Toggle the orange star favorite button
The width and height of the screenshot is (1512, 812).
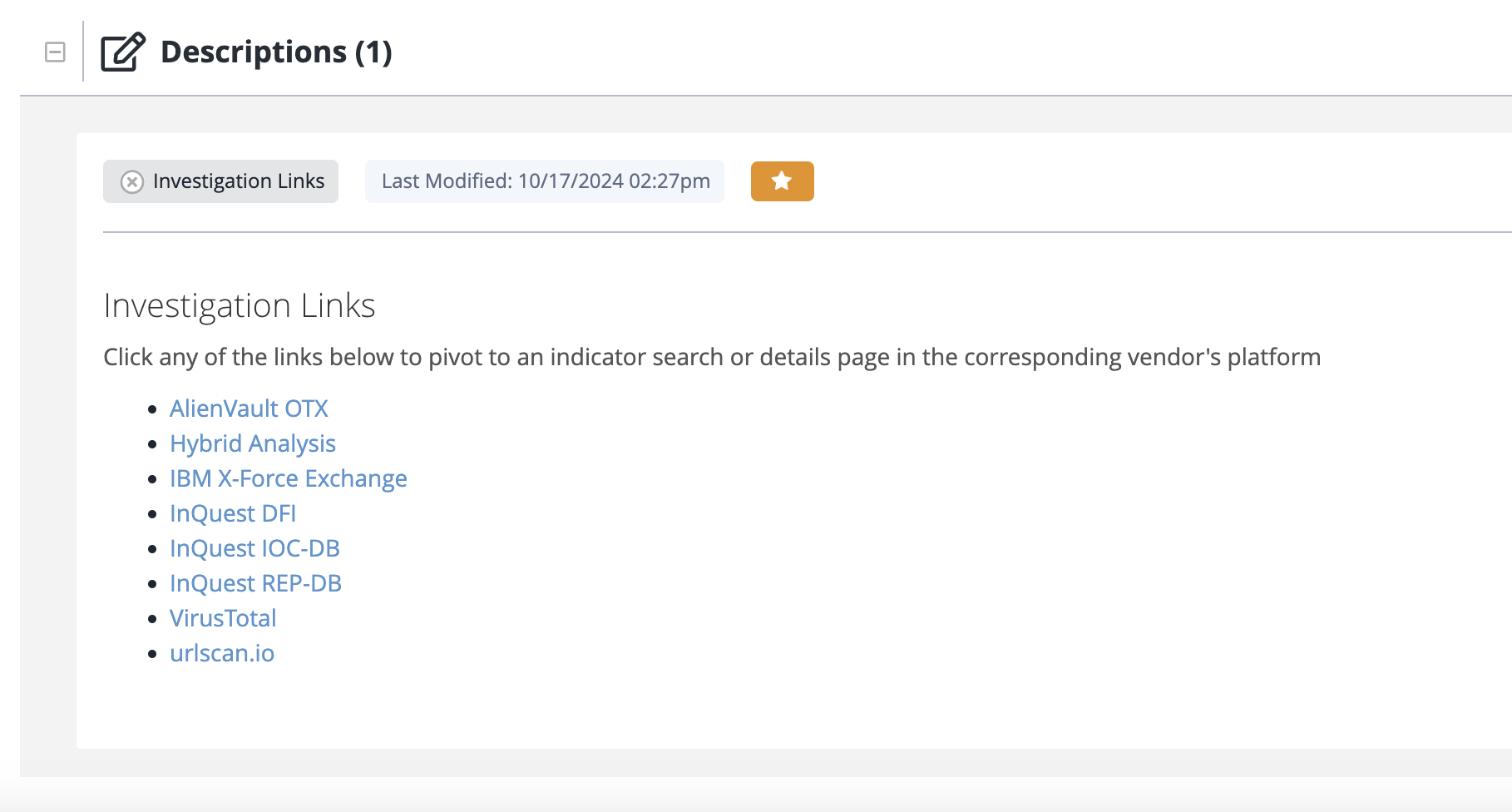(782, 181)
